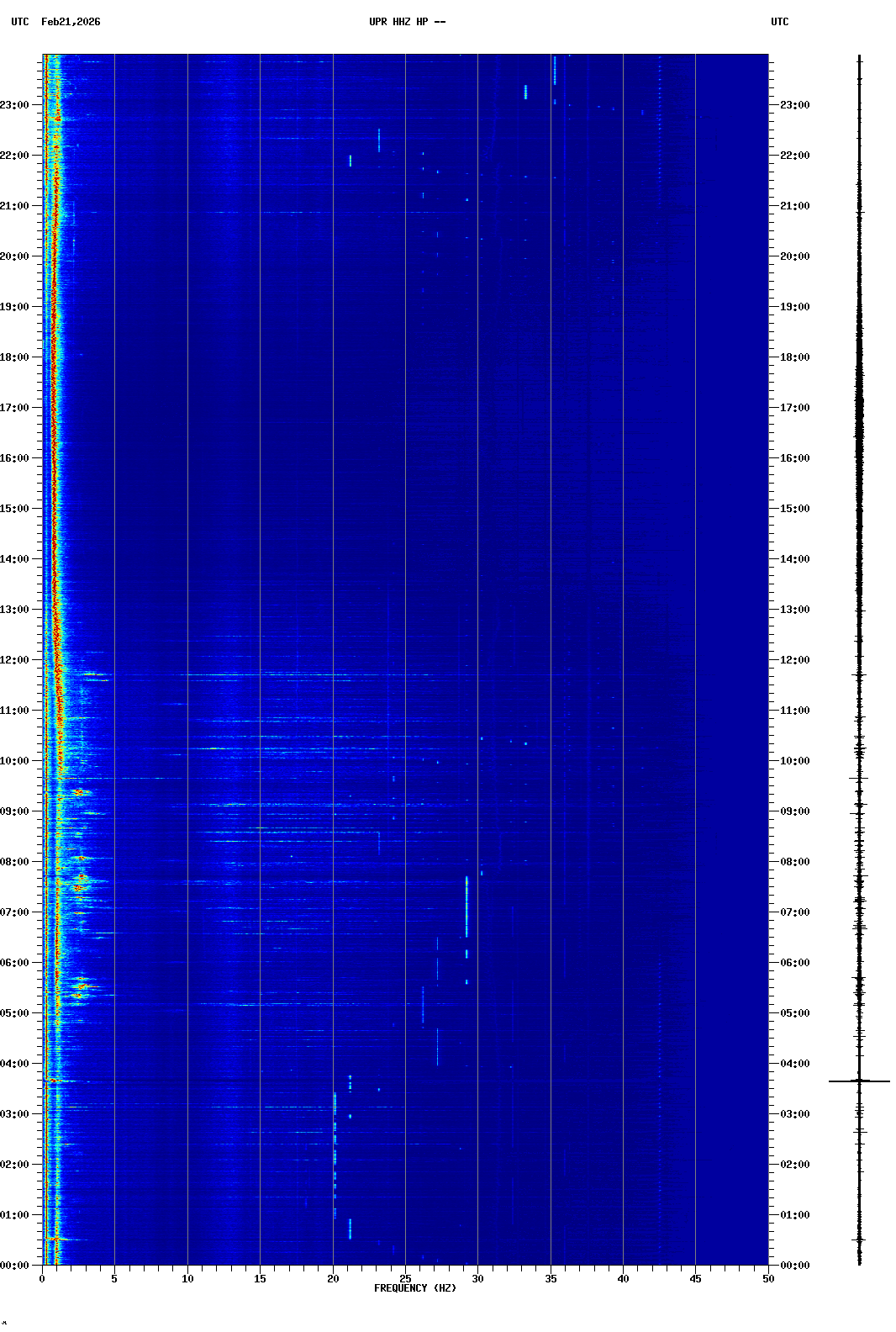Viewport: 896px width, 1332px height.
Task: Click the 5 tick on frequency axis
Action: (x=114, y=1279)
